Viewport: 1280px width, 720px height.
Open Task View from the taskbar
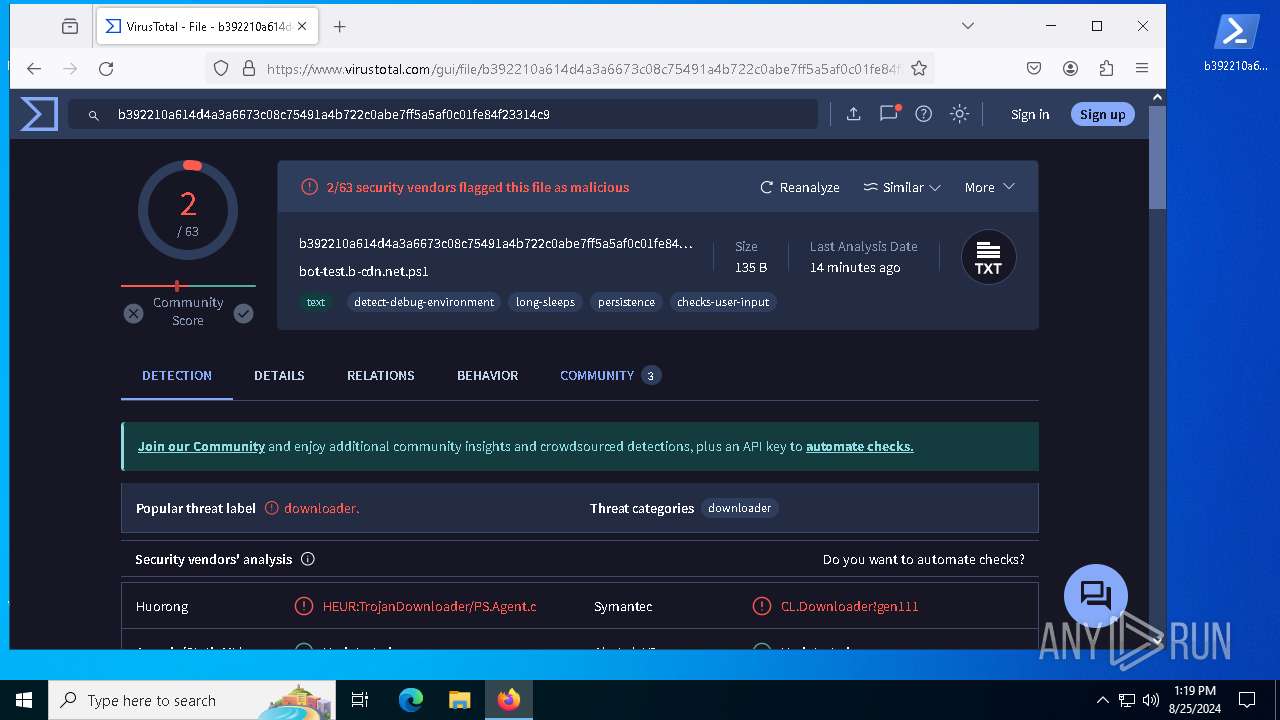pos(360,700)
